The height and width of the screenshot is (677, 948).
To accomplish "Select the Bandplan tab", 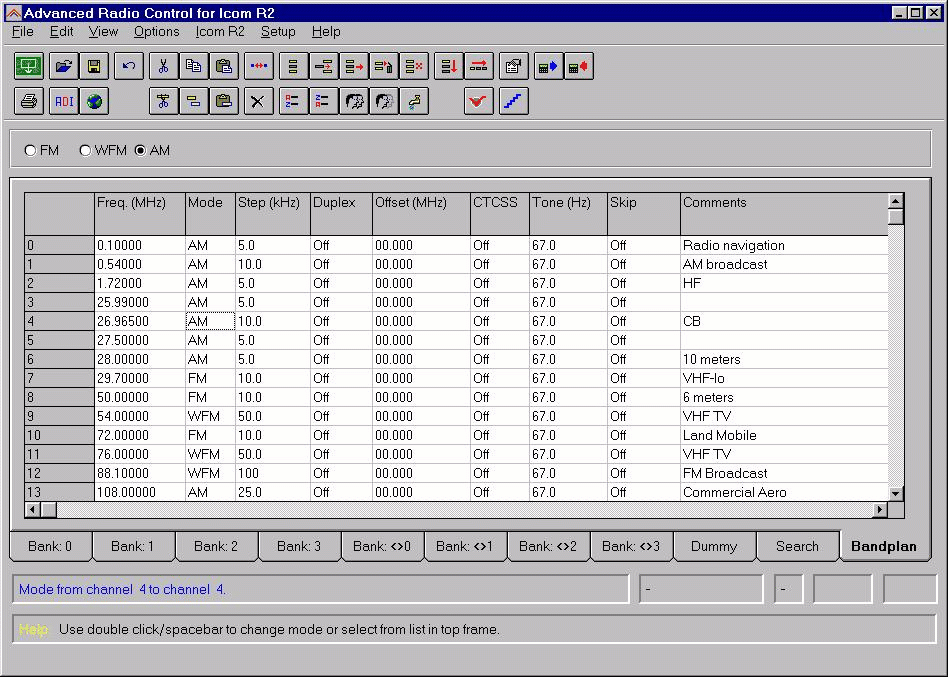I will tap(884, 546).
